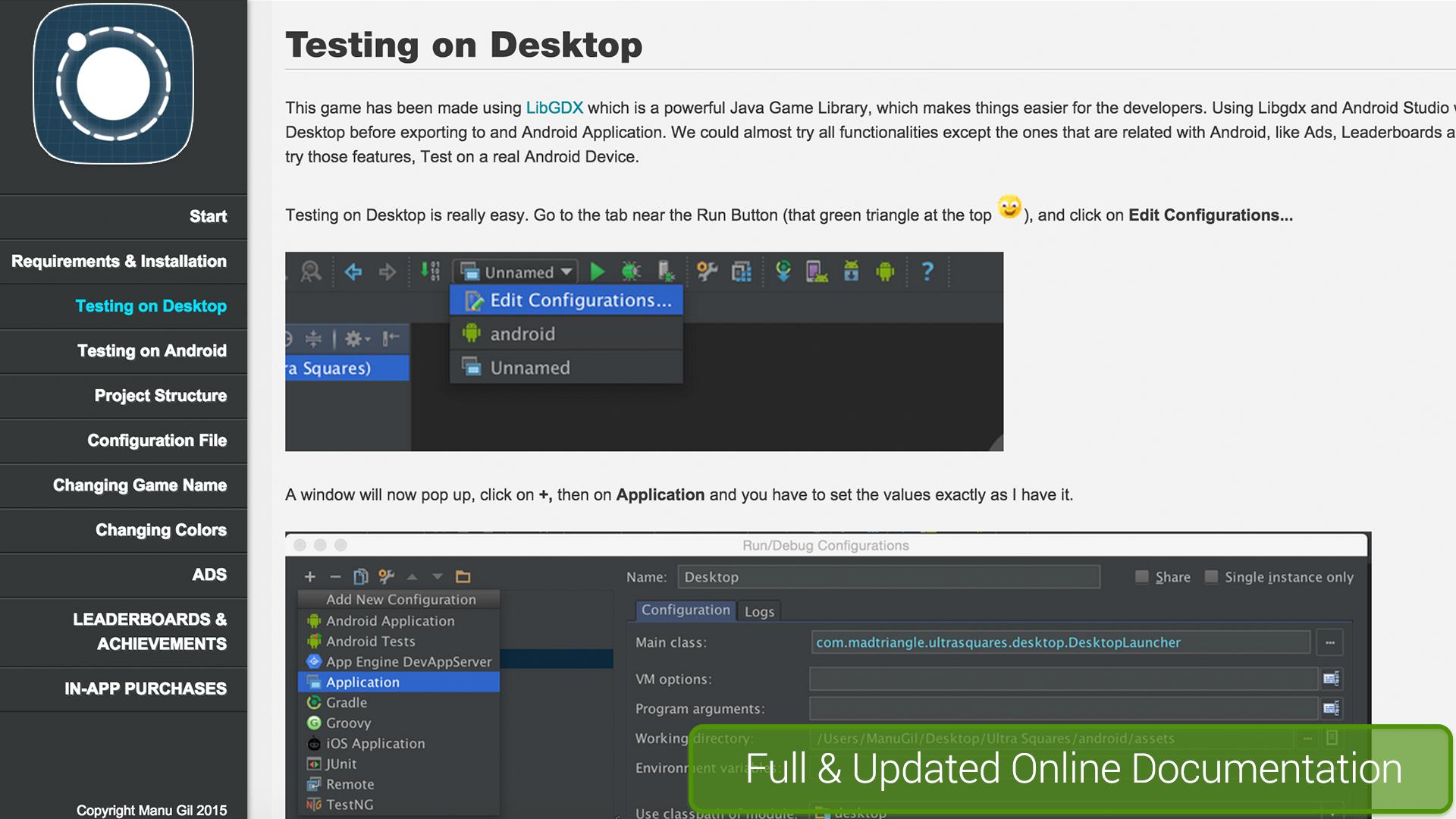Click the blue Help question mark icon

click(x=927, y=271)
